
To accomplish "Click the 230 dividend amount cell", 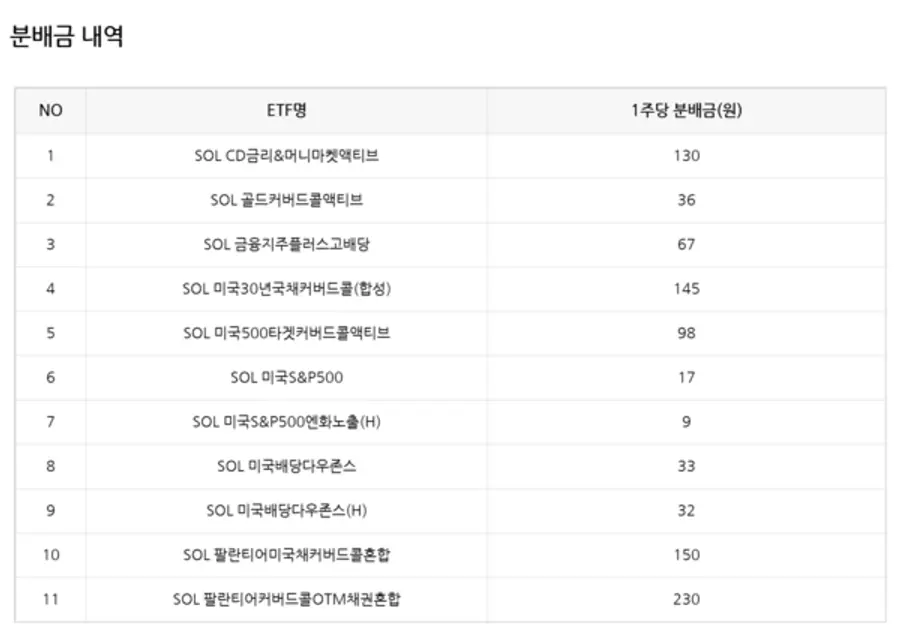I will pyautogui.click(x=686, y=599).
